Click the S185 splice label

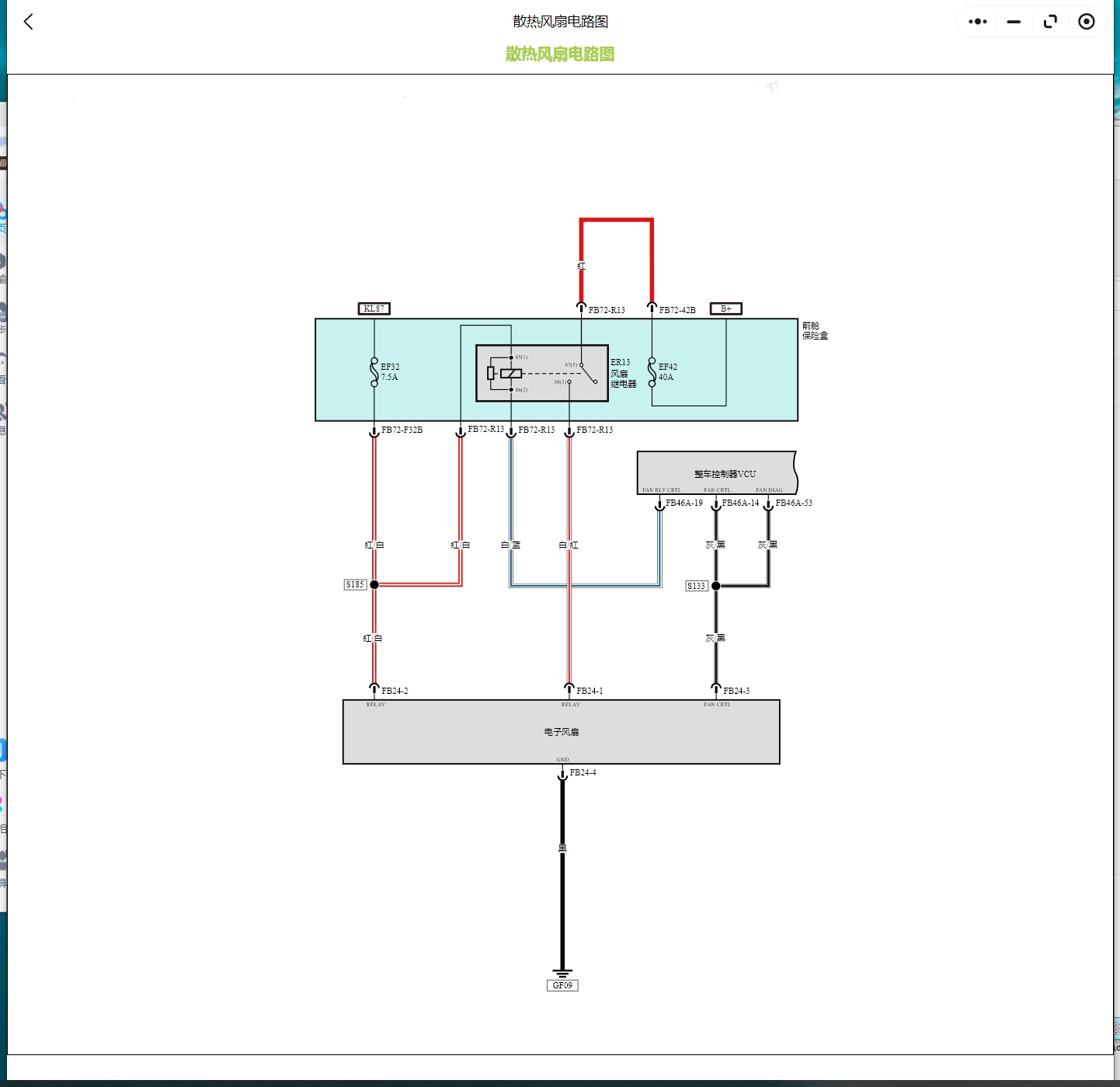point(355,584)
